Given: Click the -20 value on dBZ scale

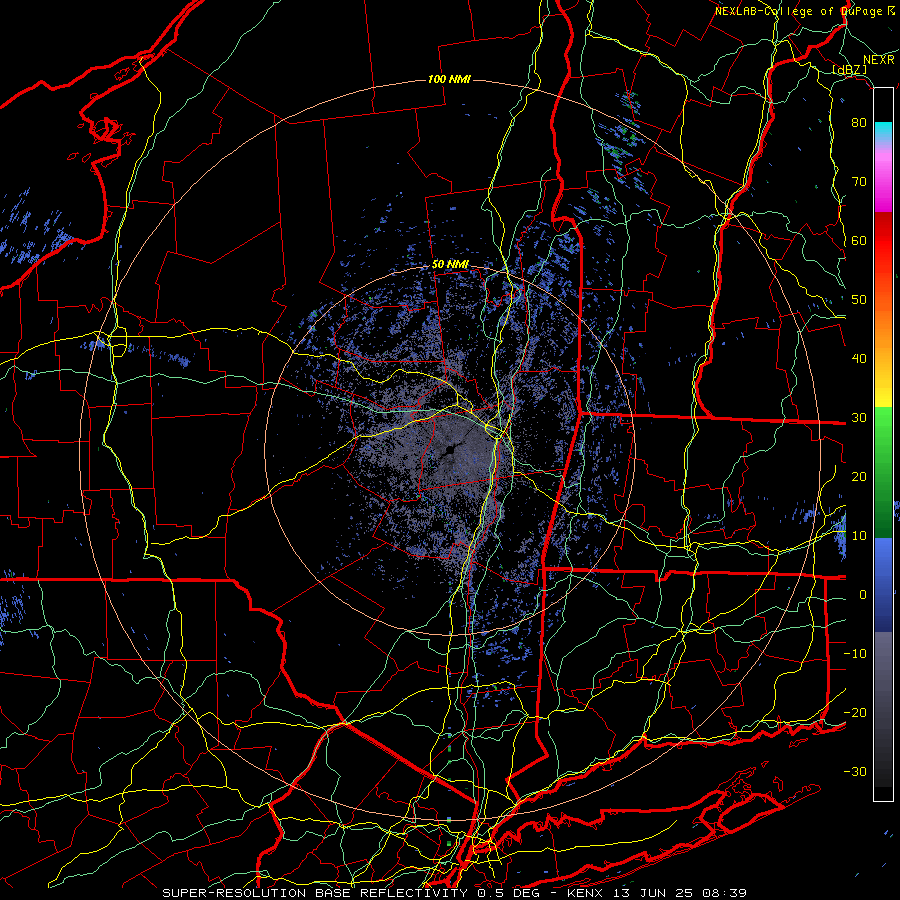Looking at the screenshot, I should tap(855, 713).
